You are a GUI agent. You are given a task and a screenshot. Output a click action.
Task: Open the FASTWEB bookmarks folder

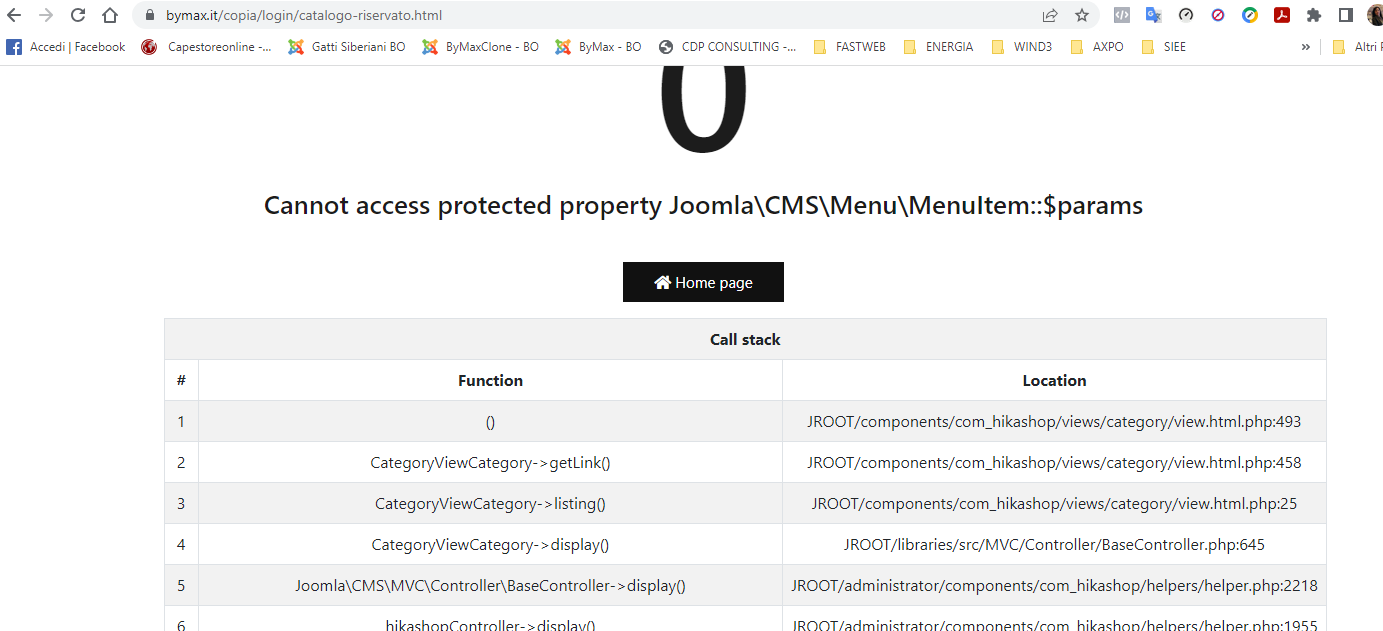point(850,47)
